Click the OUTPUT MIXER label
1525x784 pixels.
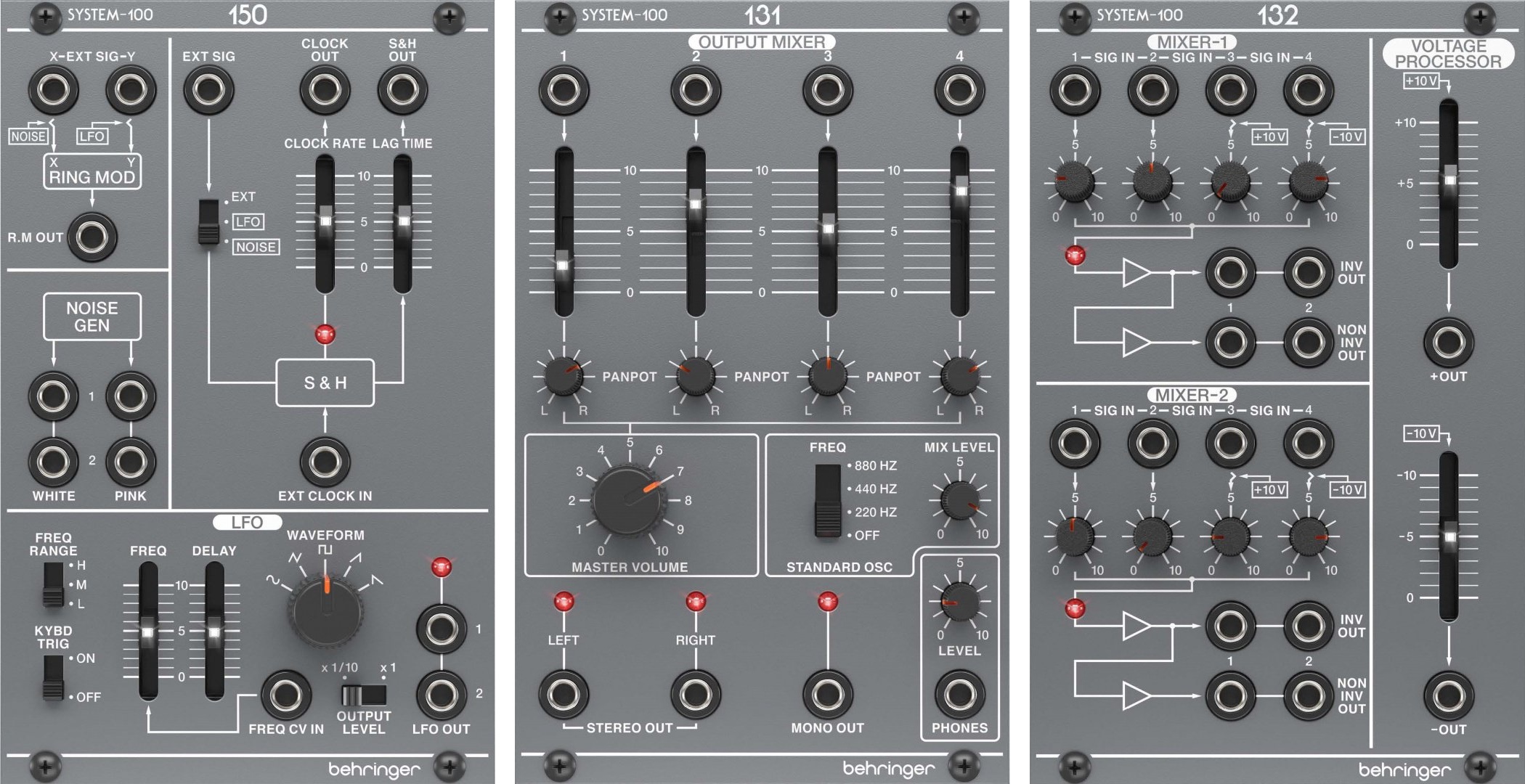click(x=762, y=42)
